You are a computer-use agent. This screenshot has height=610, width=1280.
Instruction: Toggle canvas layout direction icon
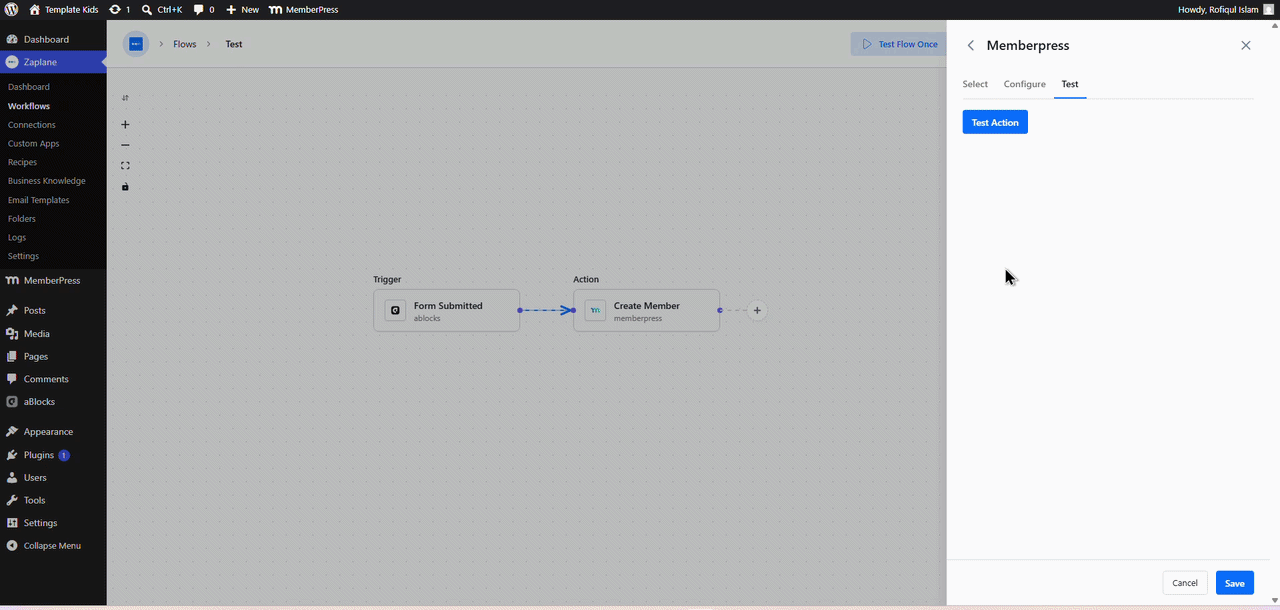[x=125, y=98]
